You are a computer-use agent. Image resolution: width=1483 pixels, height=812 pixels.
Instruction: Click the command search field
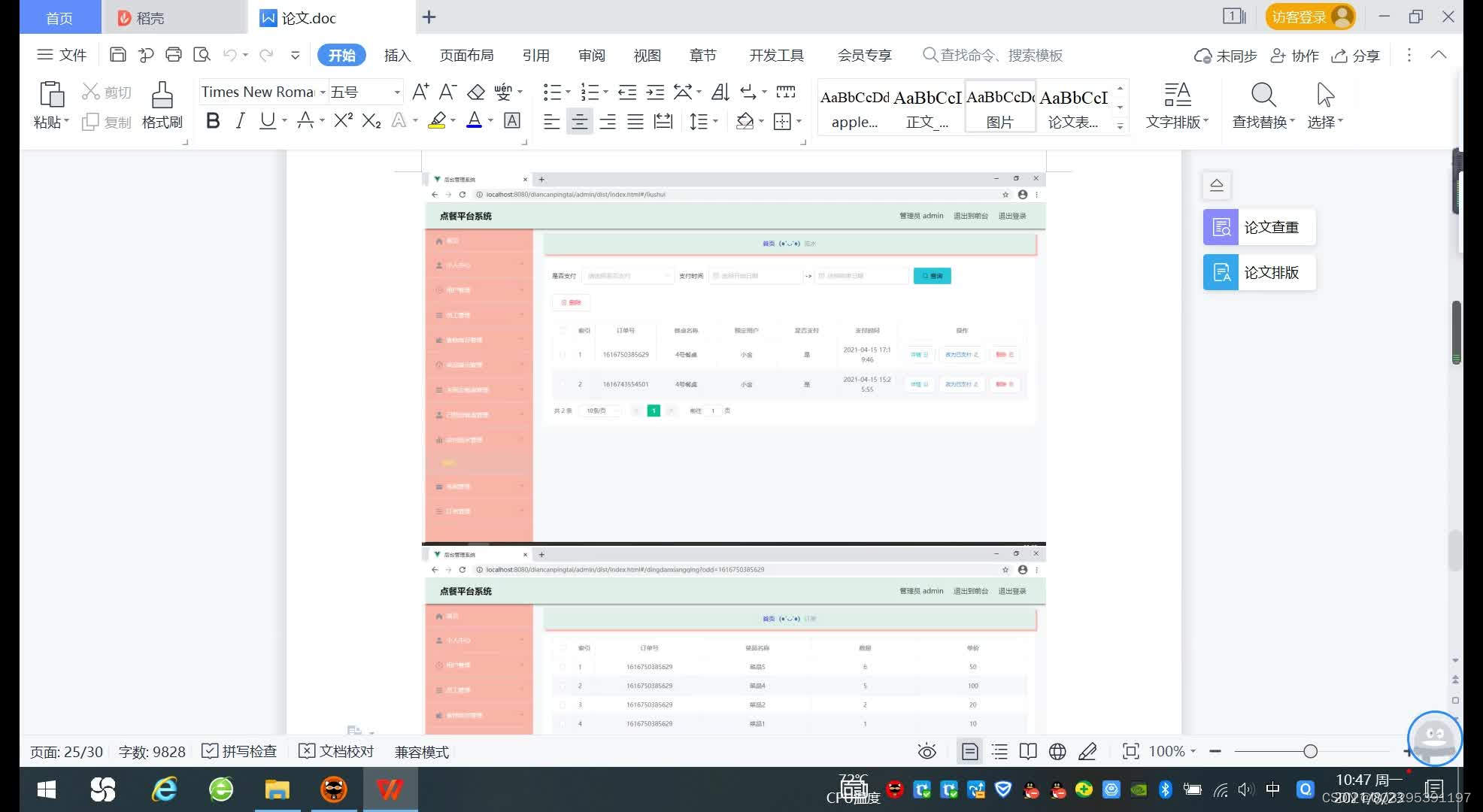[x=993, y=55]
